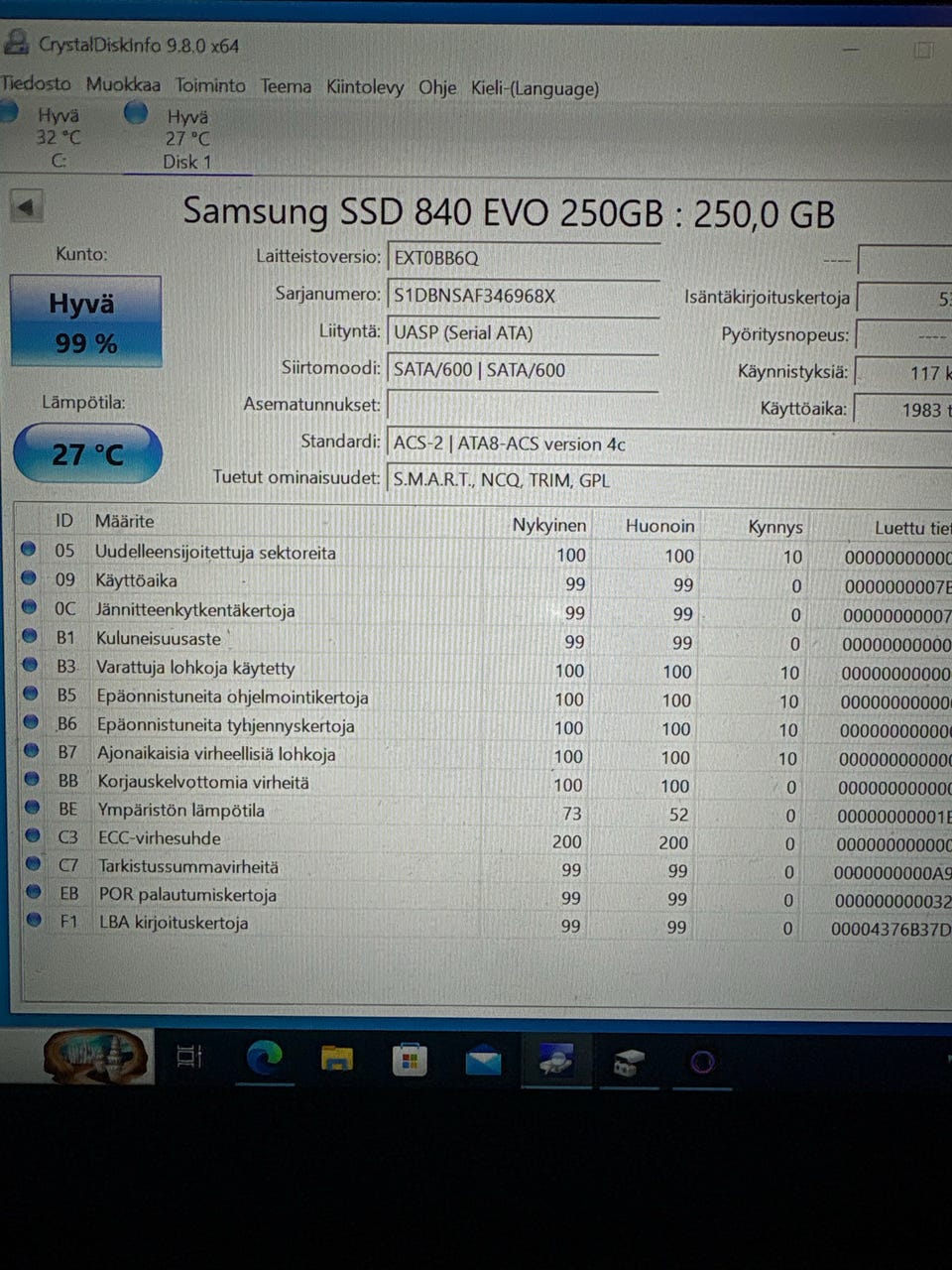Open the Ohje menu
This screenshot has width=952, height=1270.
(437, 87)
